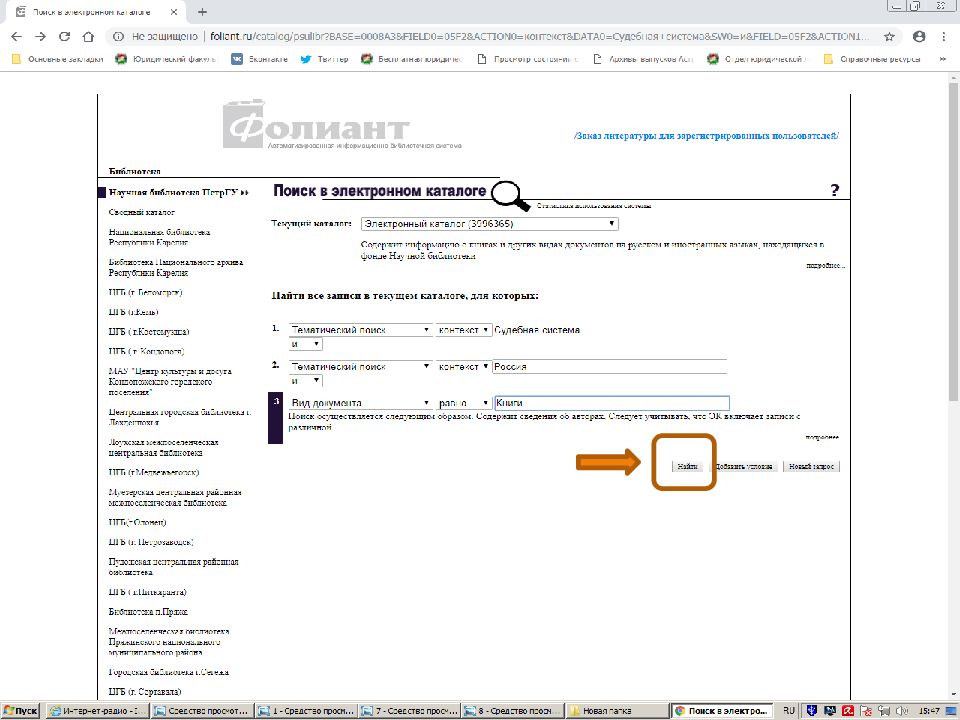Click the text field containing Россия
The height and width of the screenshot is (720, 960).
coord(610,366)
